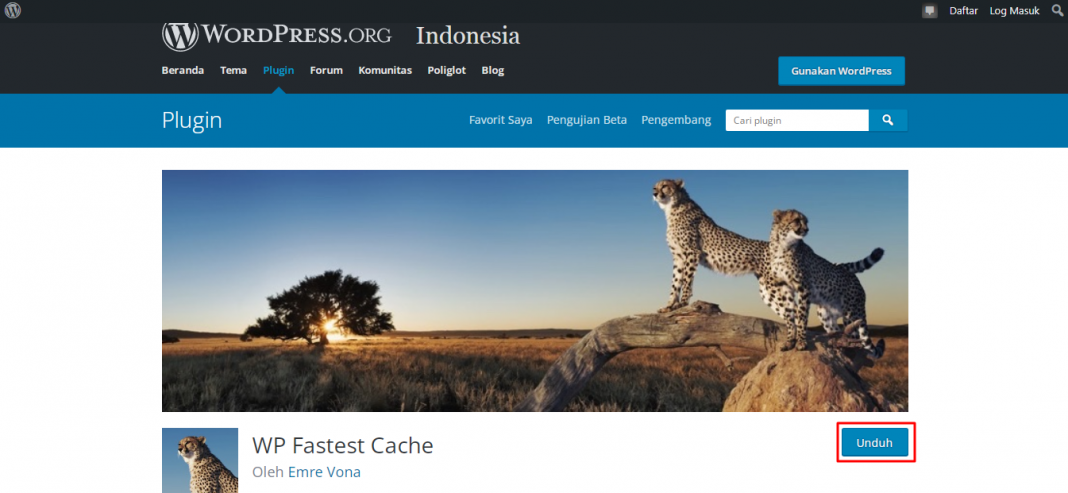Click the Gunakan WordPress button
The width and height of the screenshot is (1068, 493).
pos(841,71)
